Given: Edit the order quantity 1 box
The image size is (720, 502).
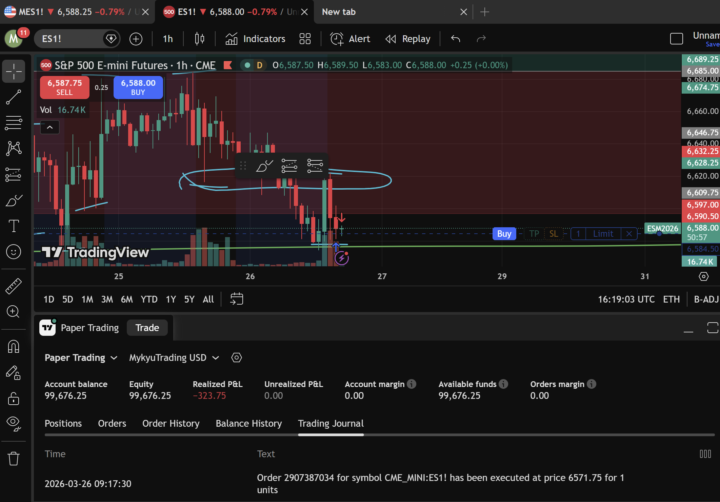Looking at the screenshot, I should 578,234.
